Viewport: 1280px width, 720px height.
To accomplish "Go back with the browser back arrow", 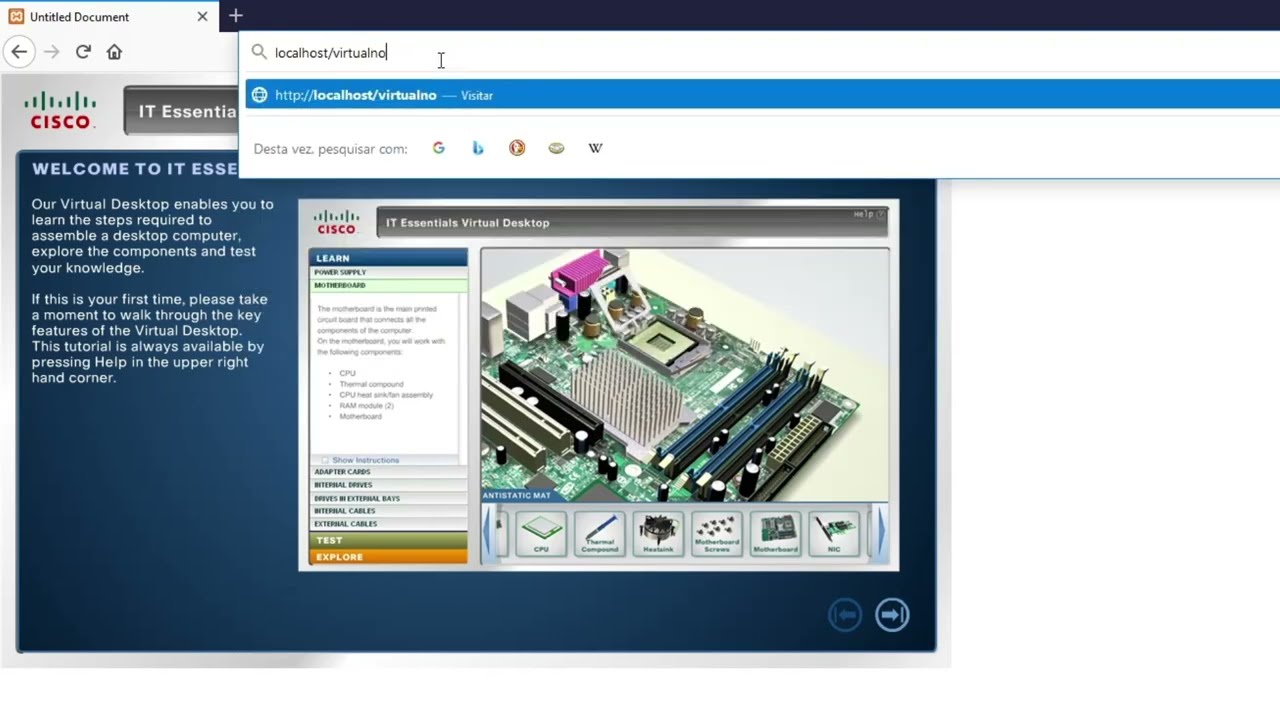I will point(19,52).
